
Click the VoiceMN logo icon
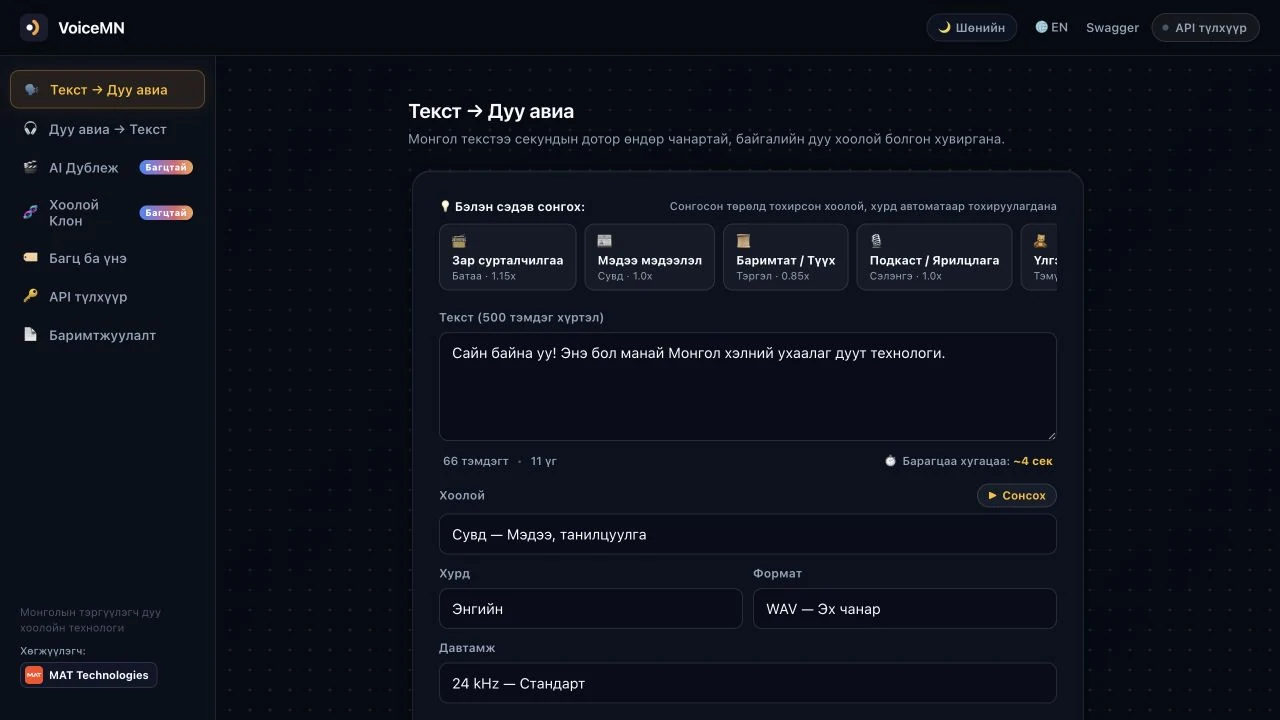click(34, 28)
